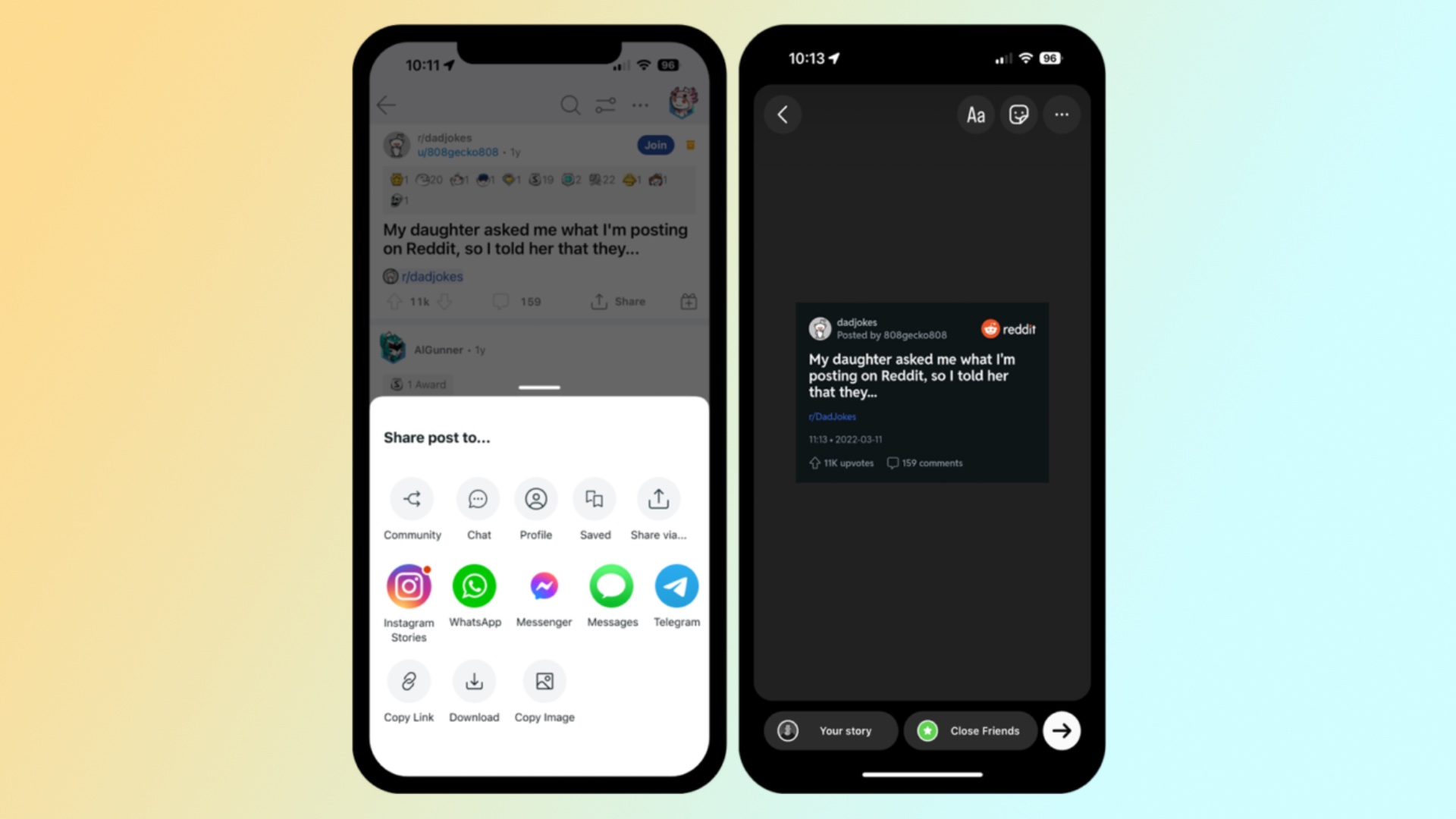
Task: Expand the Reddit post overflow menu
Action: coord(641,104)
